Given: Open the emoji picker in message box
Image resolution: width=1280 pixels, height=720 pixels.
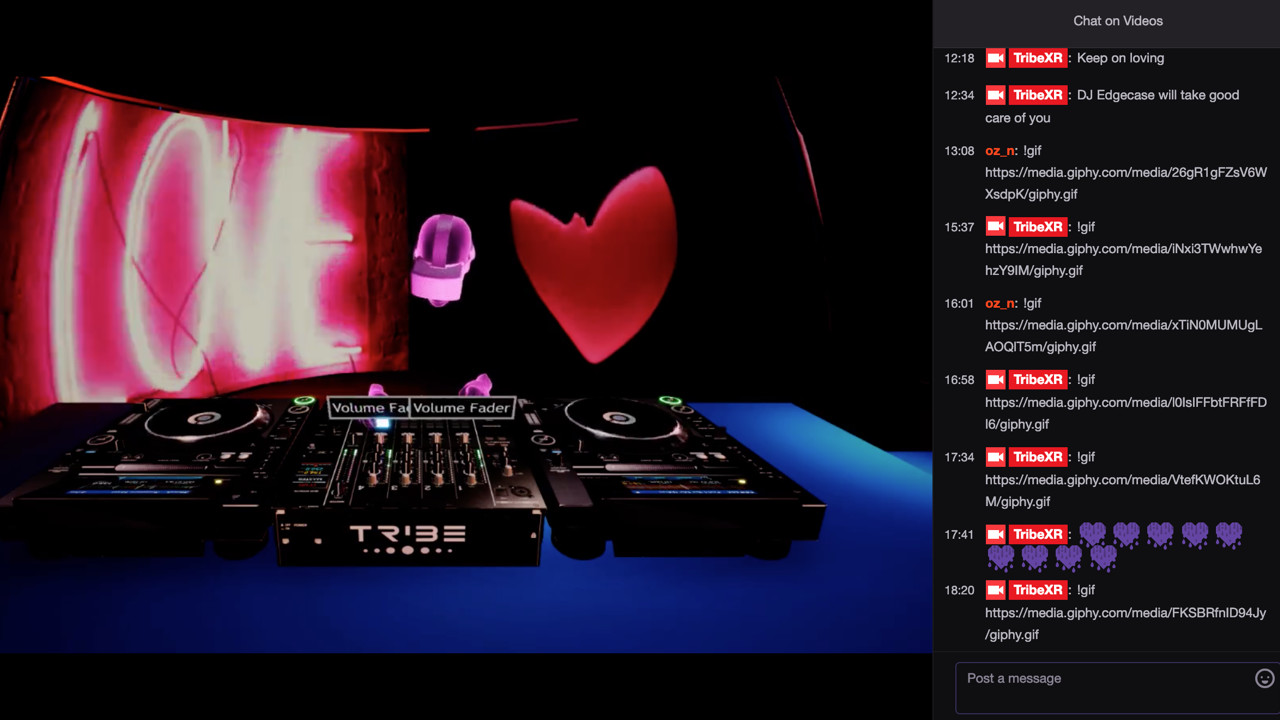Looking at the screenshot, I should (1264, 679).
